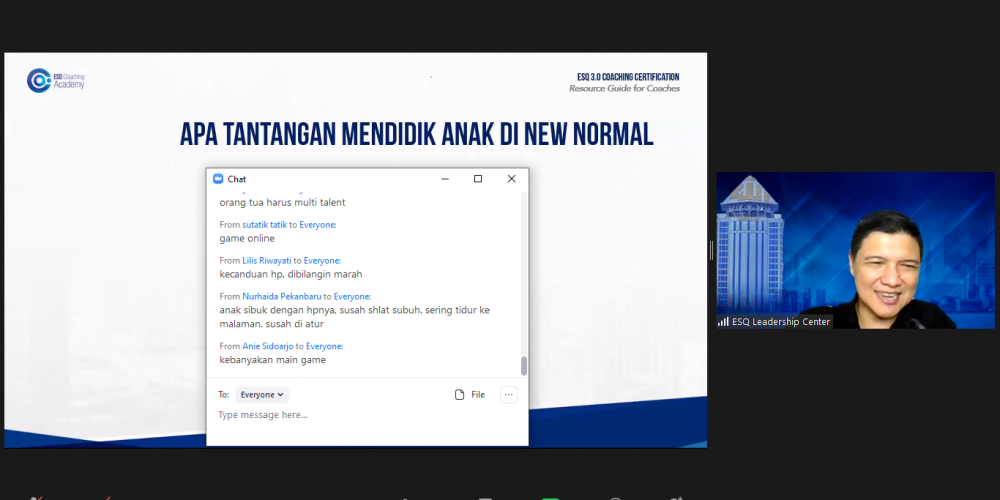Click the signal strength icon beside ESQ Leadership Center
The height and width of the screenshot is (500, 1000).
[723, 322]
